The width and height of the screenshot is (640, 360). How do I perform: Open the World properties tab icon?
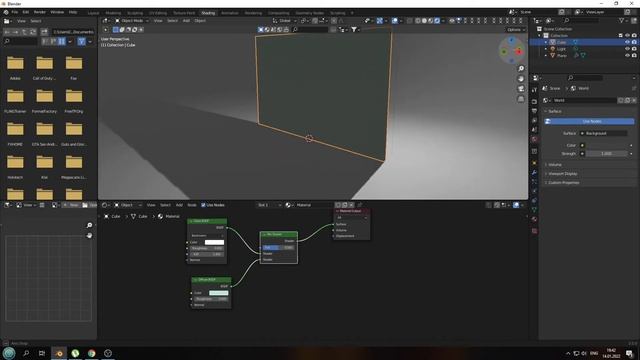pos(534,140)
